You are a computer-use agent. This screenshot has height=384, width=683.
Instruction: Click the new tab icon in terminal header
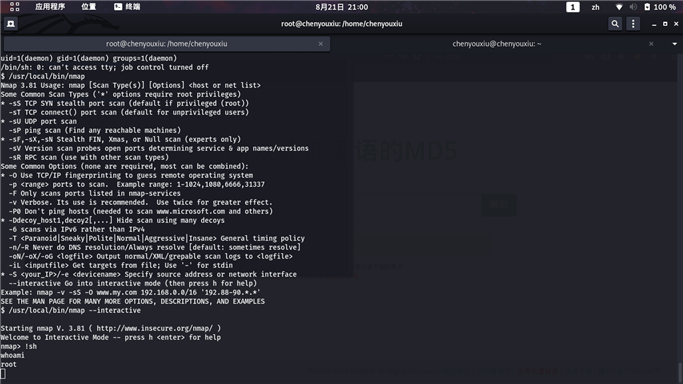[11, 24]
